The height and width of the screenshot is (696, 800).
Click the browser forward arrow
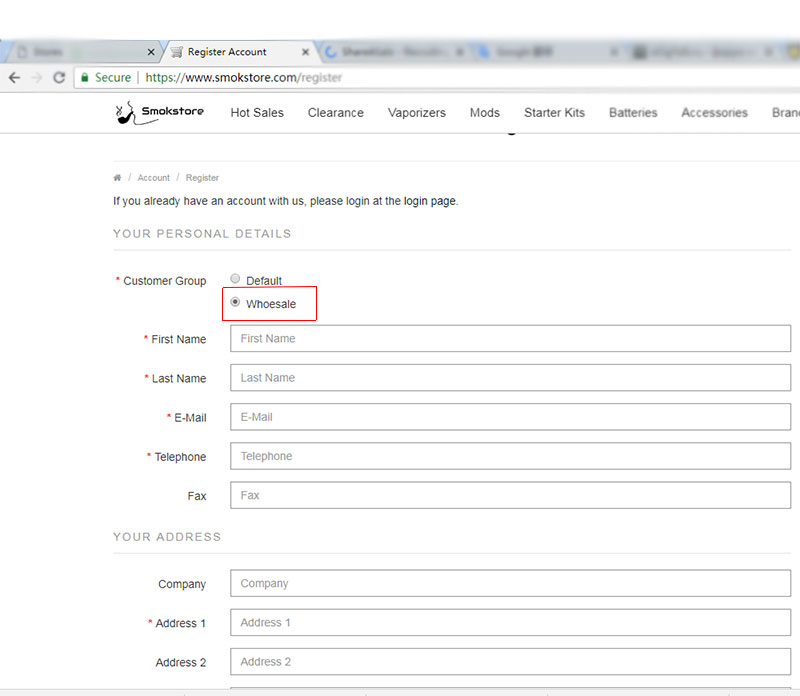(37, 77)
